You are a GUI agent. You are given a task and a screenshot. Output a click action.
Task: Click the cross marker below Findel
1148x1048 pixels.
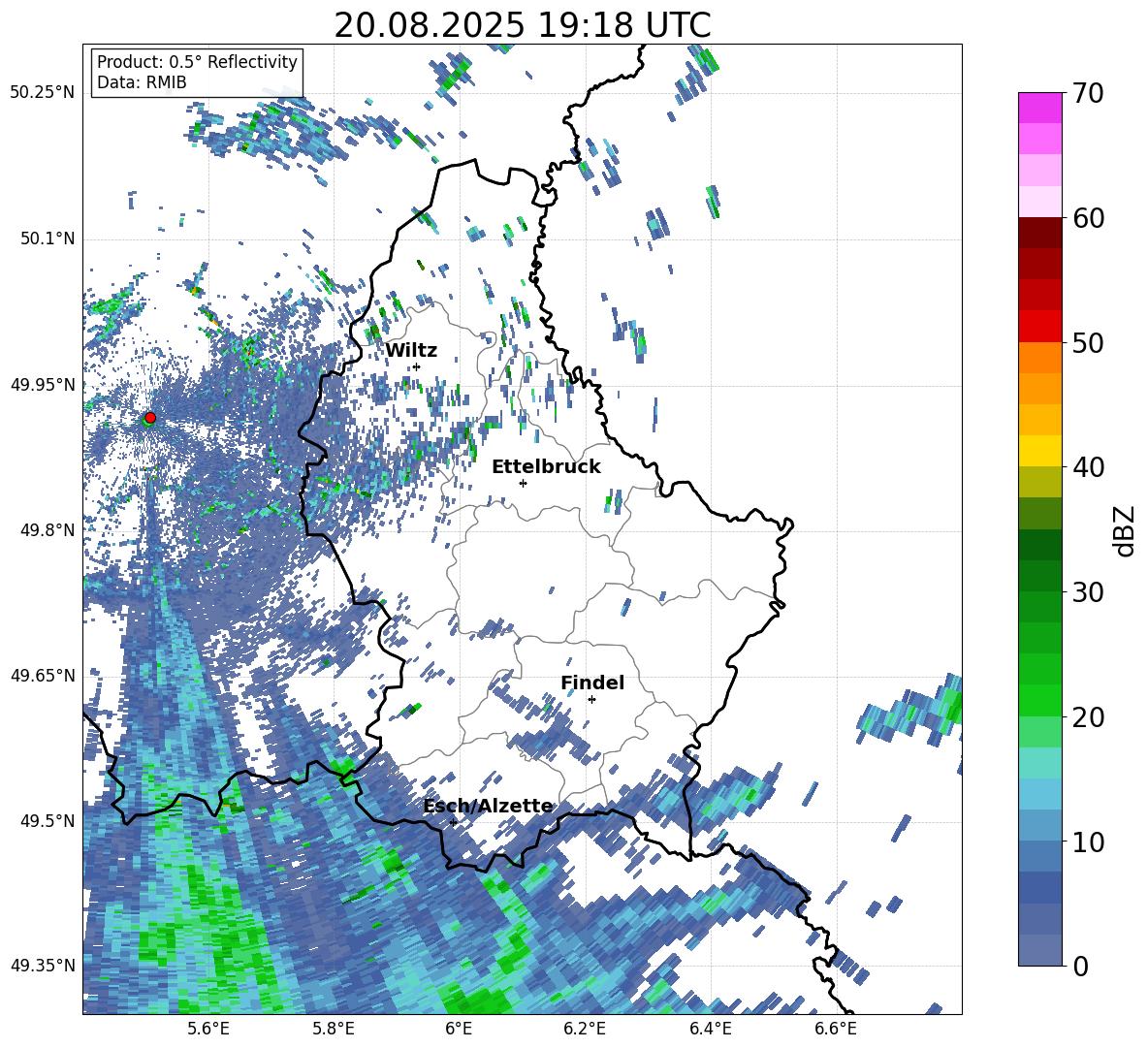pyautogui.click(x=591, y=700)
